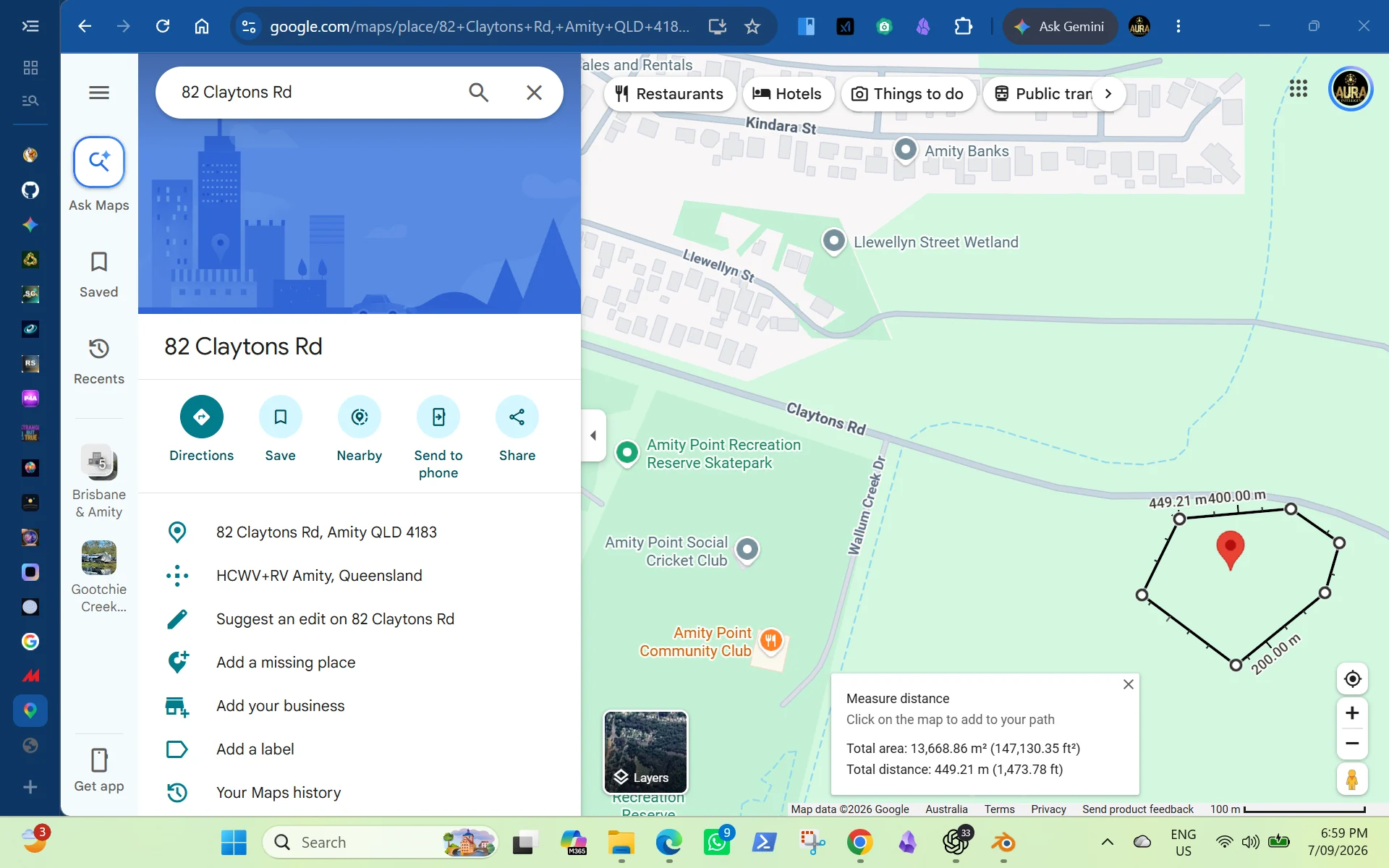The image size is (1389, 868).
Task: Click Send to phone
Action: click(438, 417)
